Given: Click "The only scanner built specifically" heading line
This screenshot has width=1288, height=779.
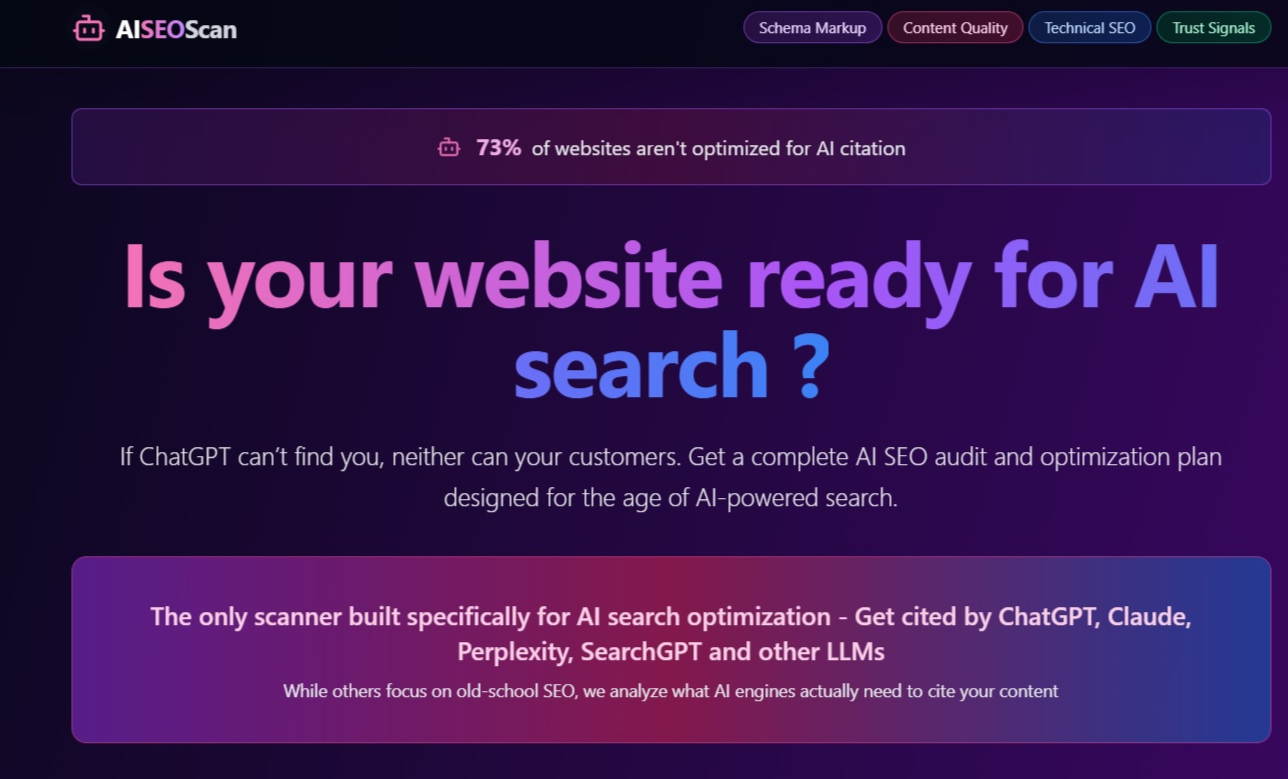Looking at the screenshot, I should click(x=671, y=616).
